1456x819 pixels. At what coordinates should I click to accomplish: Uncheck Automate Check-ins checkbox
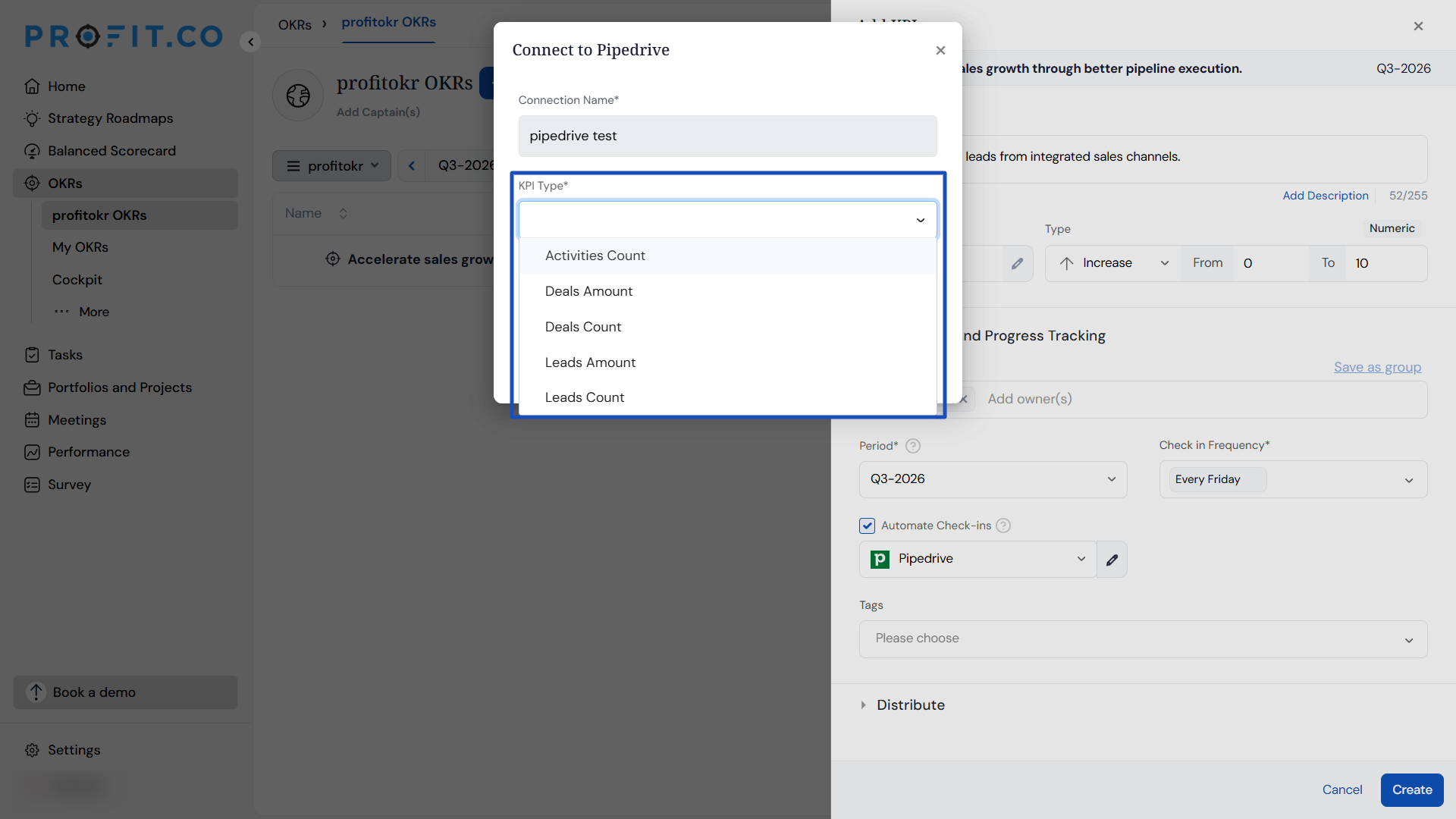coord(867,526)
